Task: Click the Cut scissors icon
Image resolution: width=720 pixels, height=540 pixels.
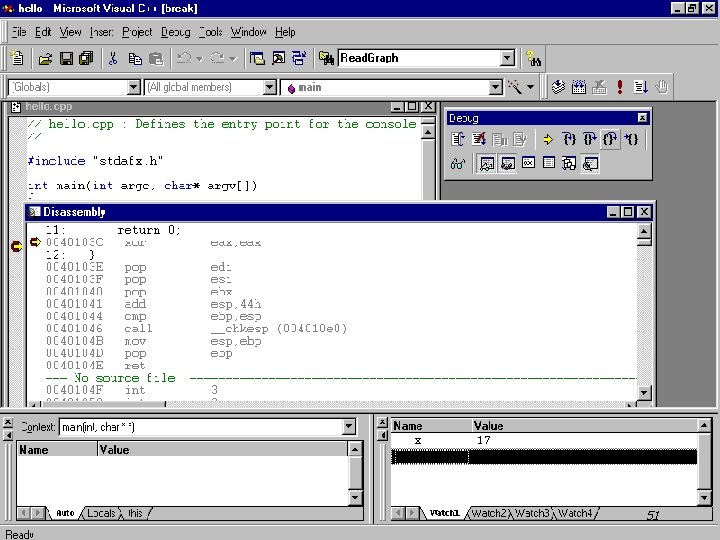Action: click(113, 58)
